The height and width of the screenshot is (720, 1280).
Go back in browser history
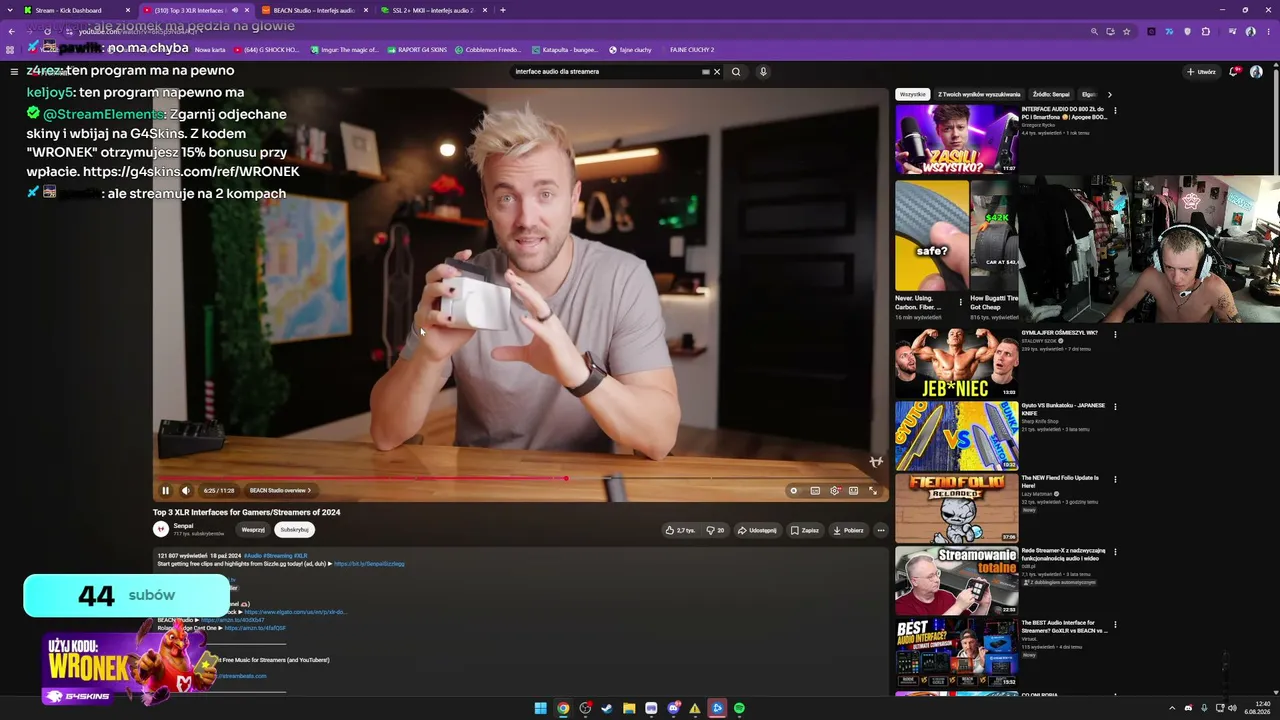(x=12, y=31)
